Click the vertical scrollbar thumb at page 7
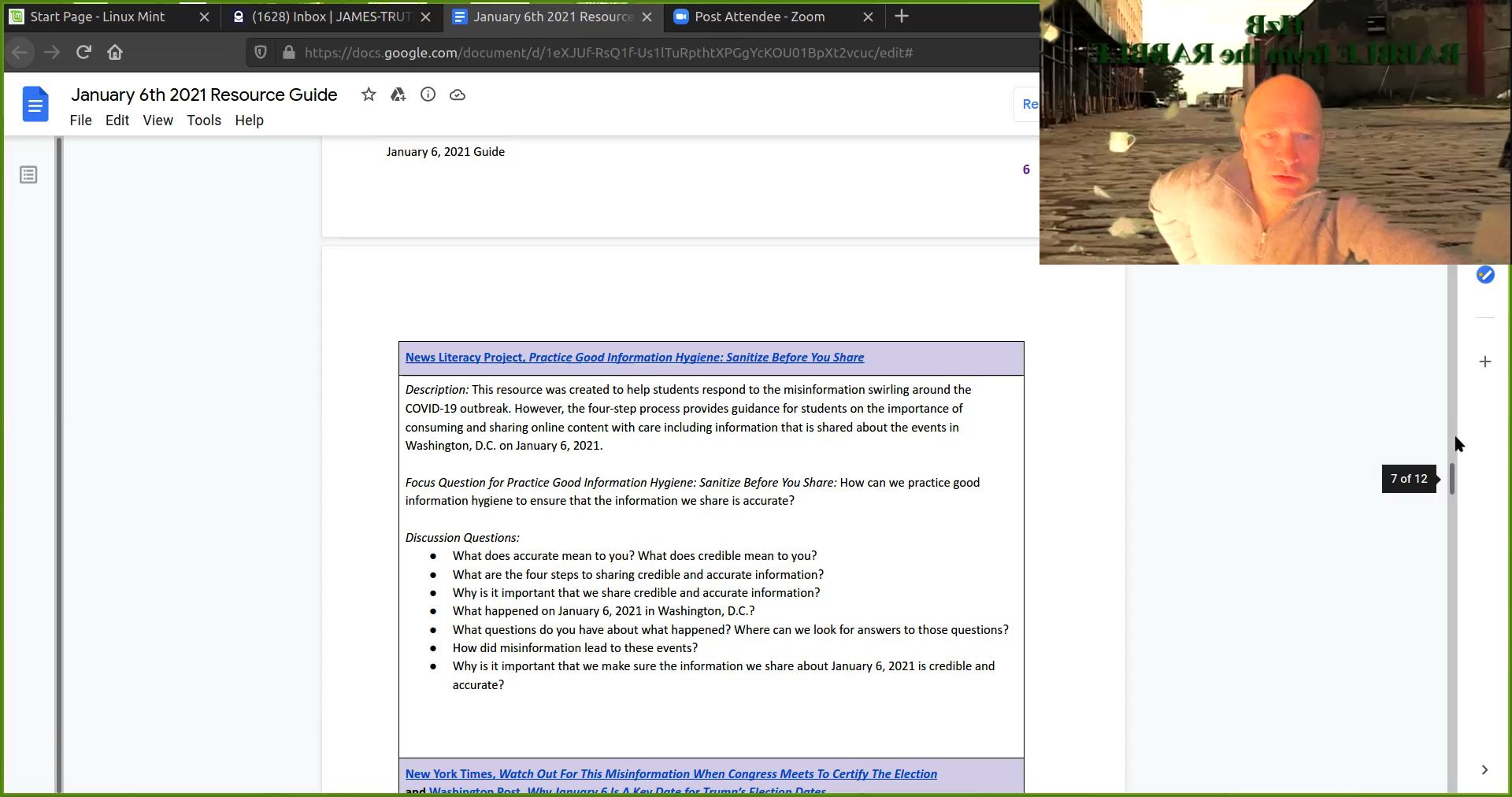1512x797 pixels. (x=1452, y=479)
